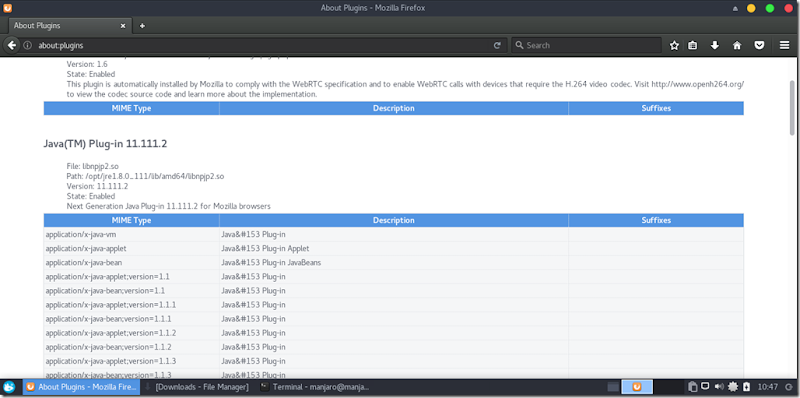Click the application/x-java-applet;version=1.1.3 cell

[132, 361]
